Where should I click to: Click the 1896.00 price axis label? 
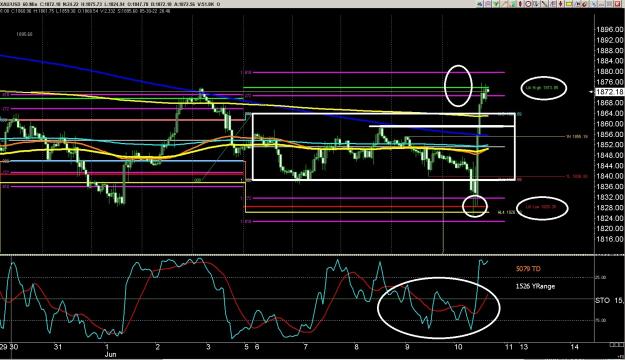(x=609, y=30)
